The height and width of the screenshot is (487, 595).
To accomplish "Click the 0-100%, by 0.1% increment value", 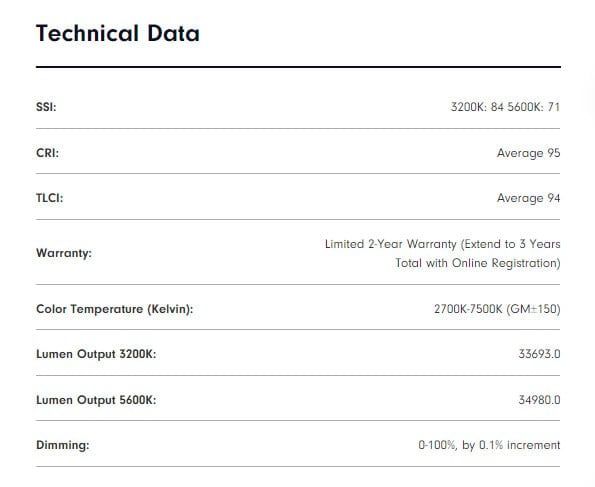I will 489,445.
